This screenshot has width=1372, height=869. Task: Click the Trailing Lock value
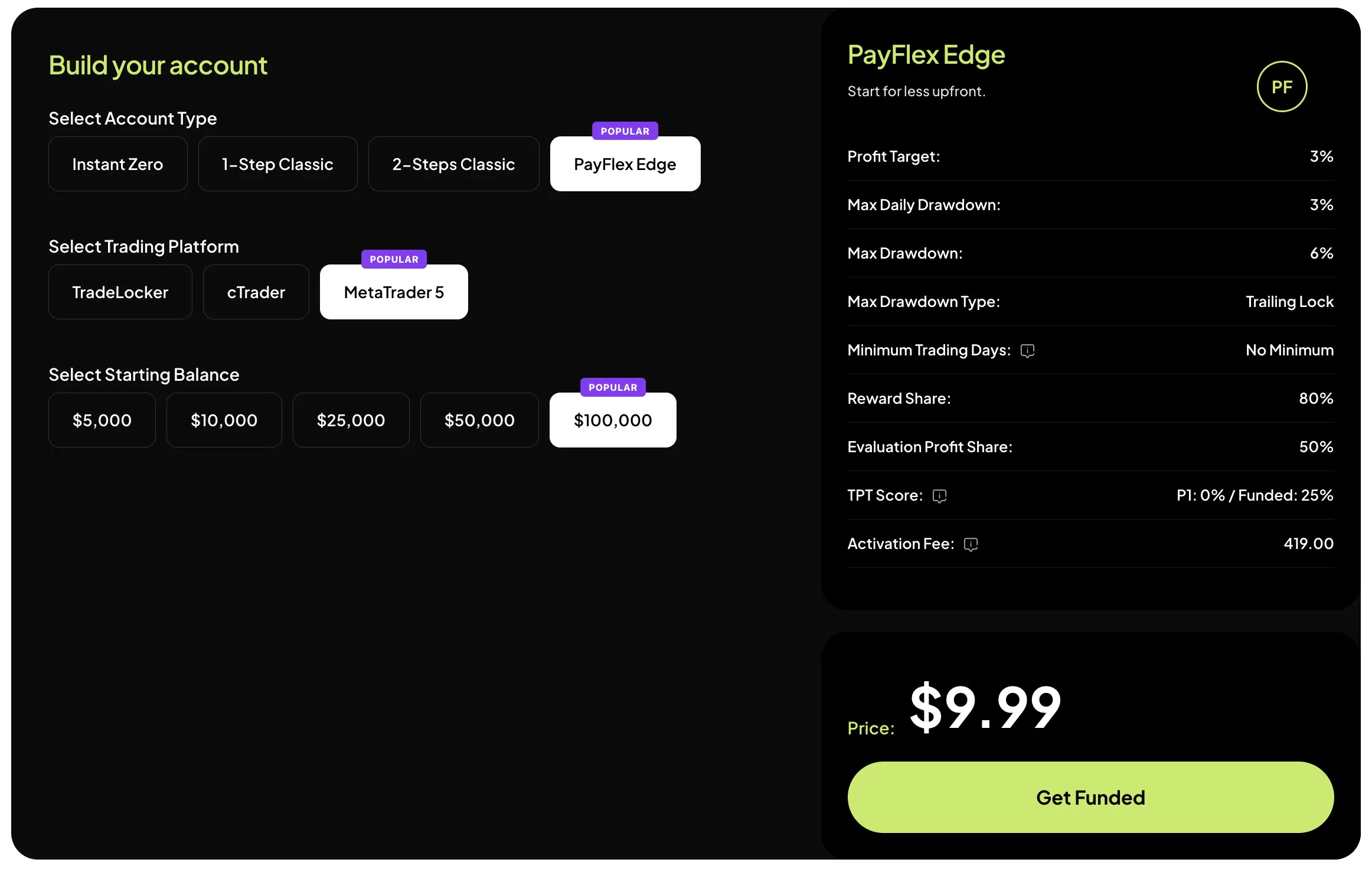(x=1289, y=302)
